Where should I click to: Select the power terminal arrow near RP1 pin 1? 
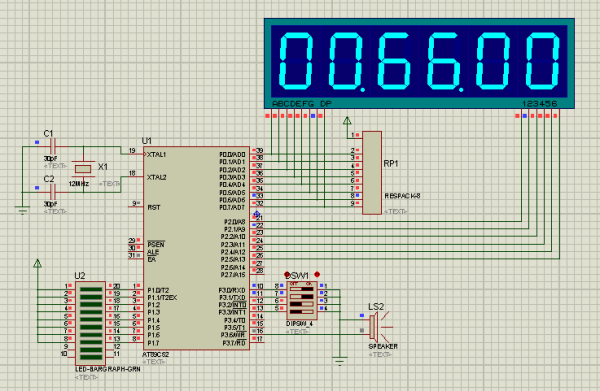tap(347, 121)
